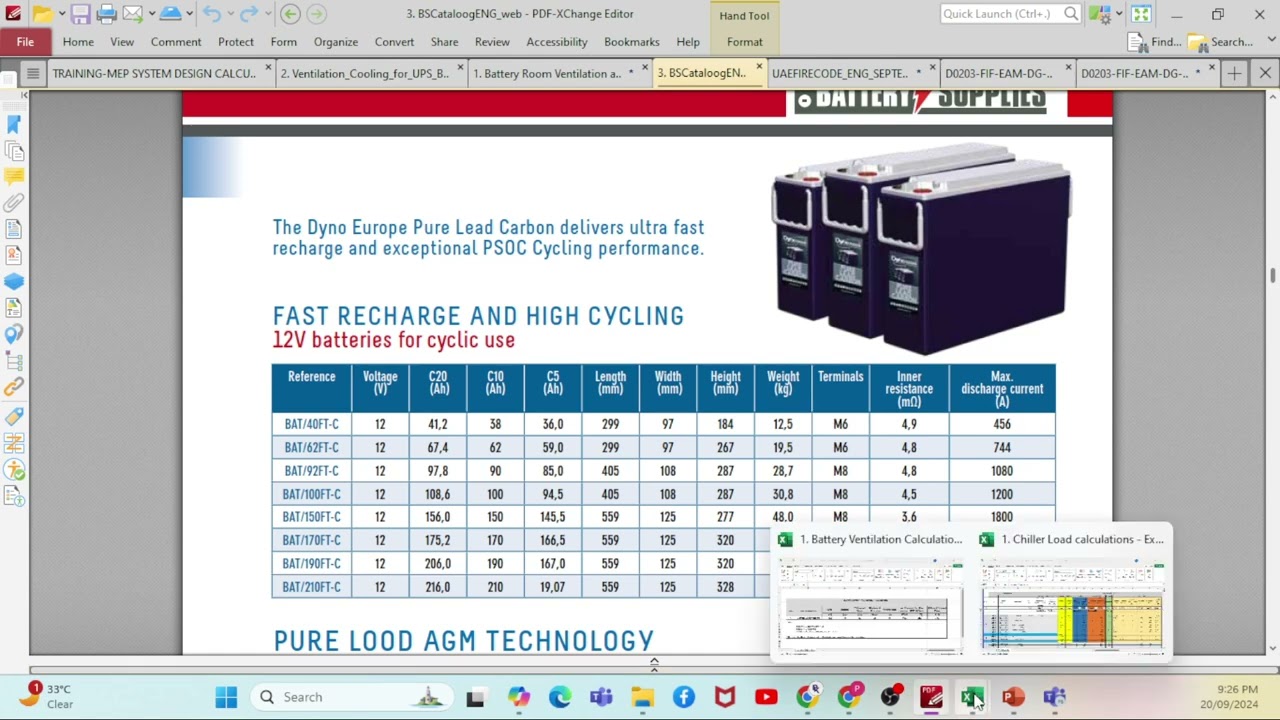Toggle full screen mode icon
This screenshot has height=720, width=1280.
pos(1141,14)
